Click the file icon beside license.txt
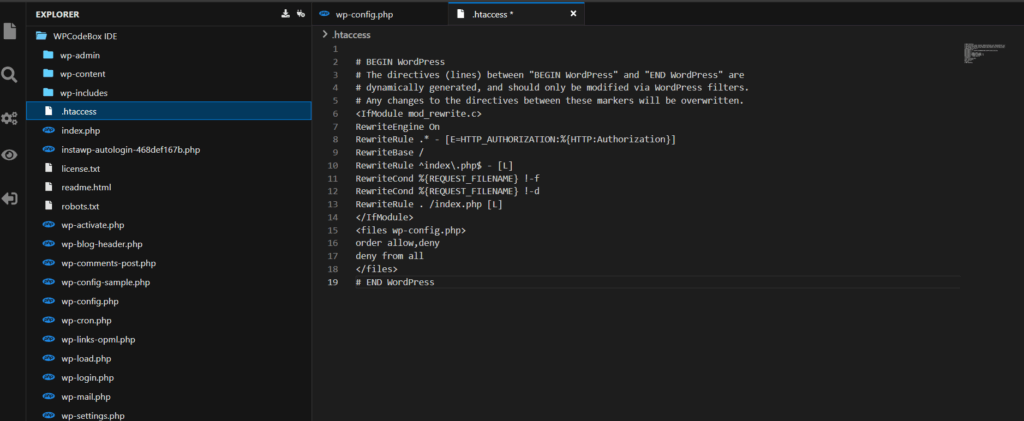Viewport: 1024px width, 421px height. tap(48, 168)
